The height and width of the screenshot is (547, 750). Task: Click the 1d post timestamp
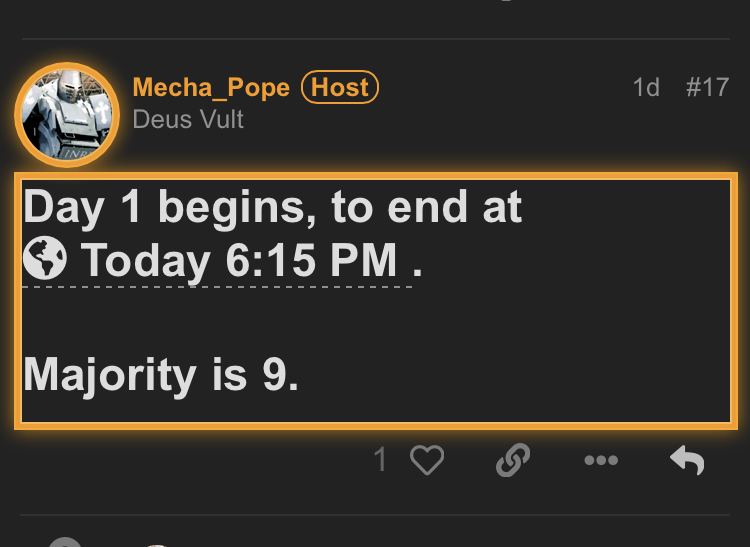pos(646,88)
